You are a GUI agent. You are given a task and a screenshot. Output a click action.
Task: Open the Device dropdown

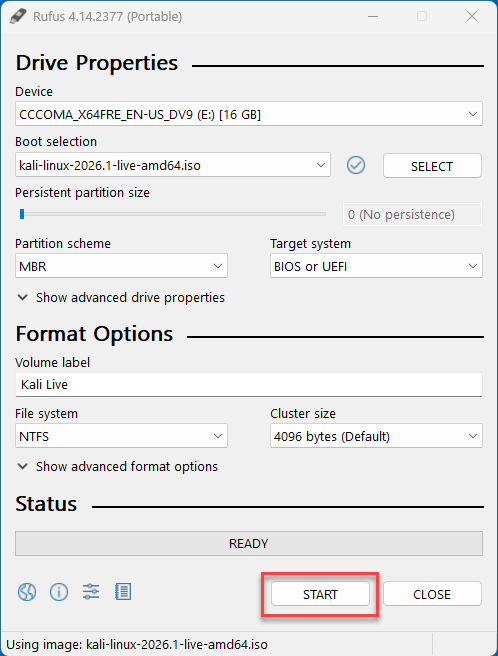click(249, 114)
